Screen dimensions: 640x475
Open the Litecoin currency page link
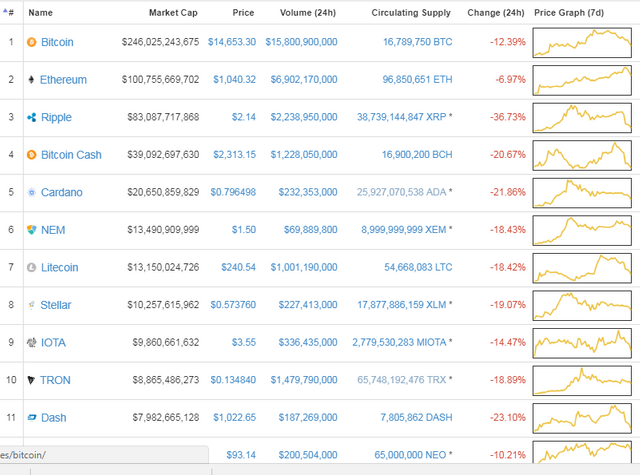60,267
